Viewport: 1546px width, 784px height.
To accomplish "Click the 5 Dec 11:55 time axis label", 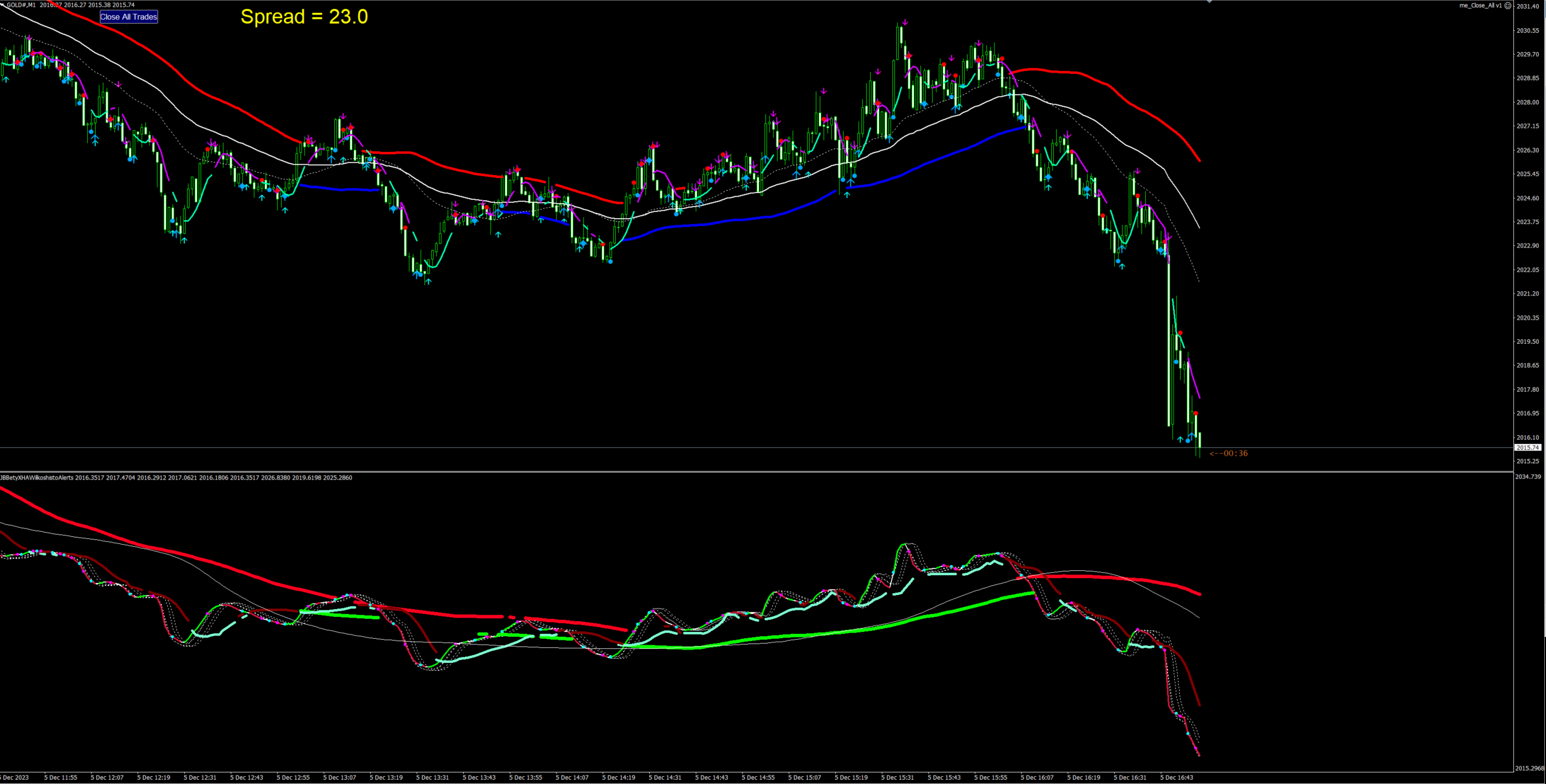I will pos(61,777).
